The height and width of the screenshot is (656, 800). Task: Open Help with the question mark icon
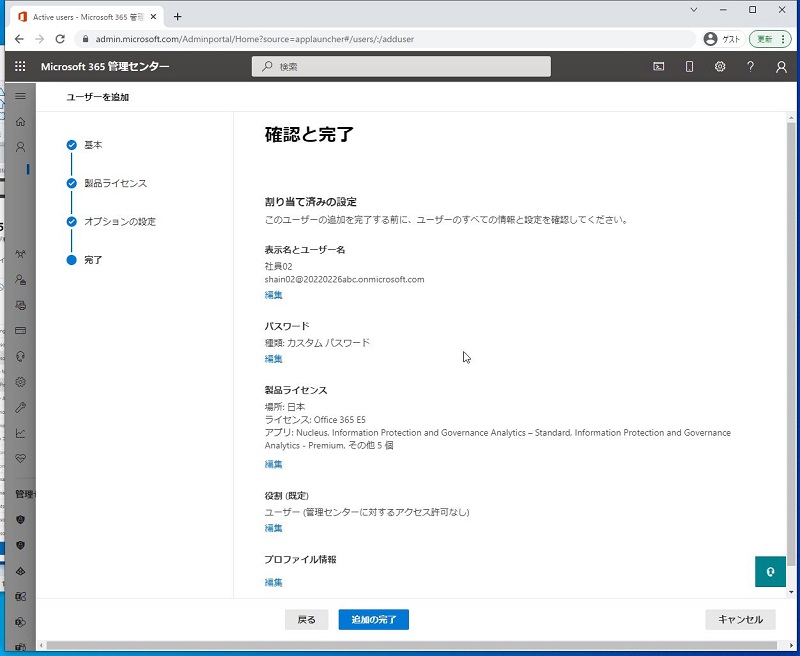(751, 66)
